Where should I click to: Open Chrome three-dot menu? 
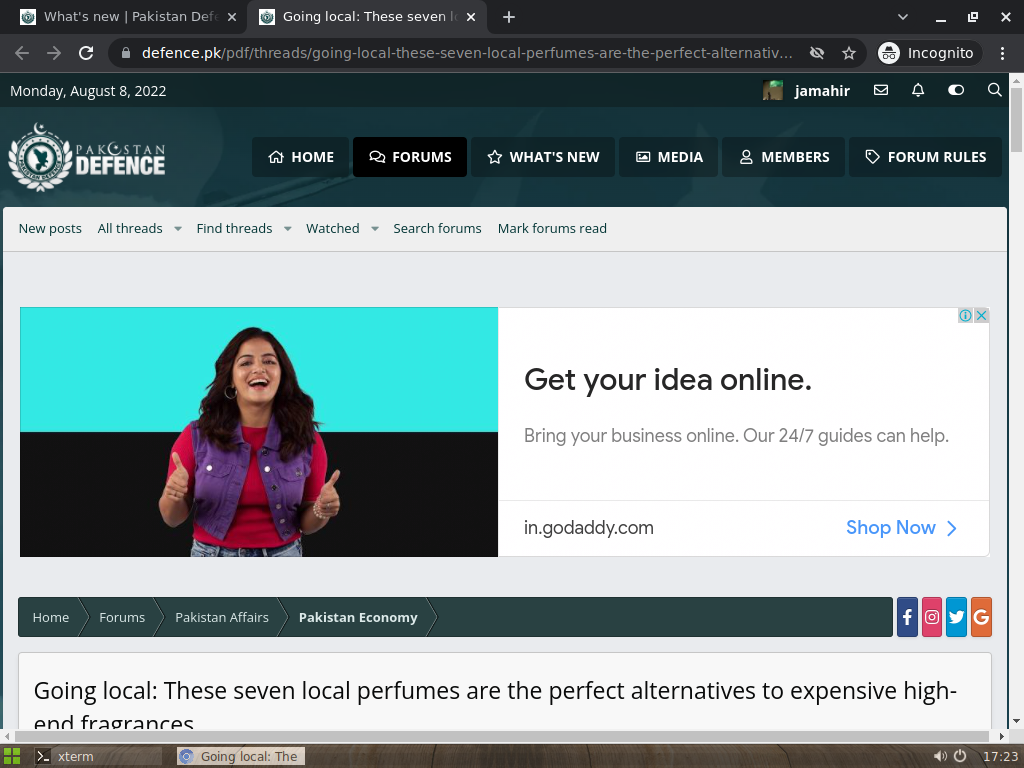[1002, 53]
